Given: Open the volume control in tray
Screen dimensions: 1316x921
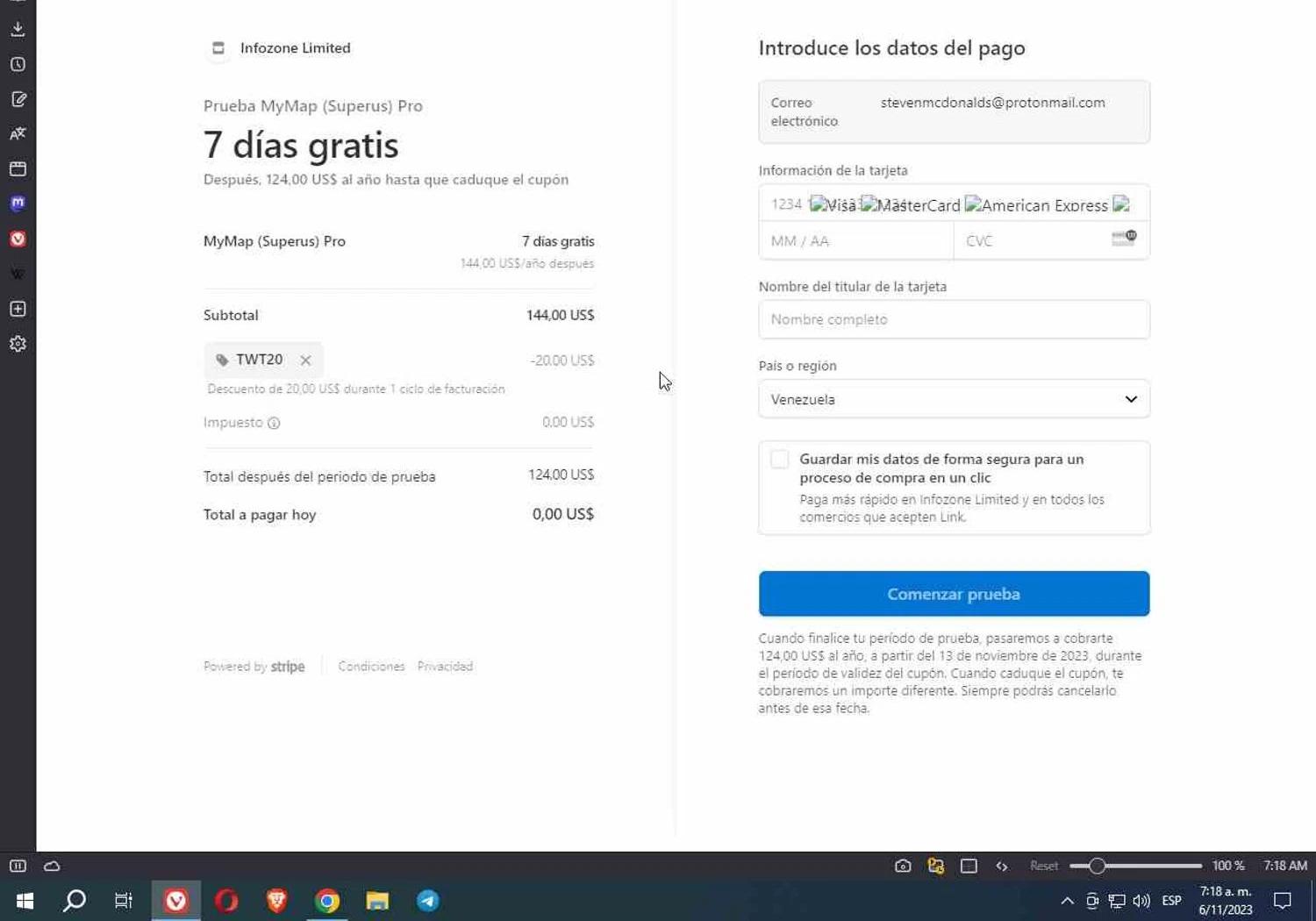Looking at the screenshot, I should [x=1141, y=901].
